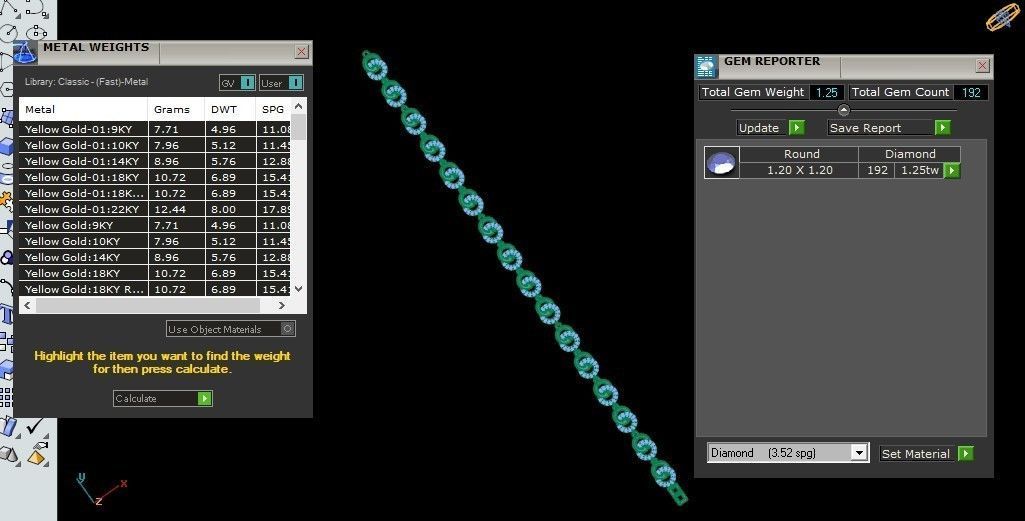This screenshot has height=521, width=1025.
Task: Click the Metal column header
Action: [84, 109]
